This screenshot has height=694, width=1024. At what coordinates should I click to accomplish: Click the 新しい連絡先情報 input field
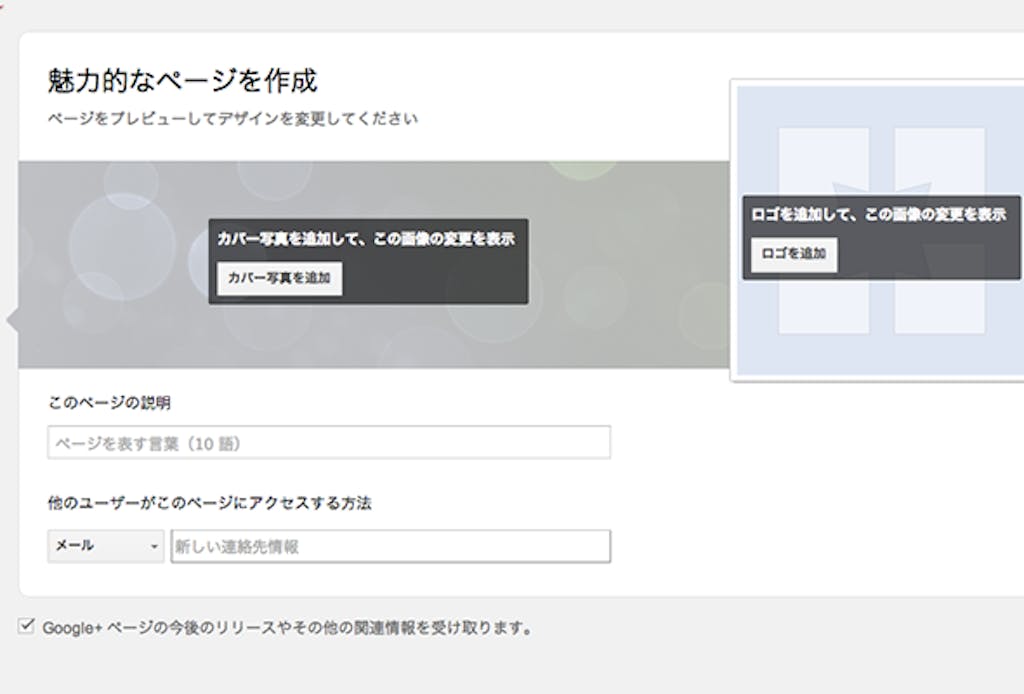[x=390, y=547]
